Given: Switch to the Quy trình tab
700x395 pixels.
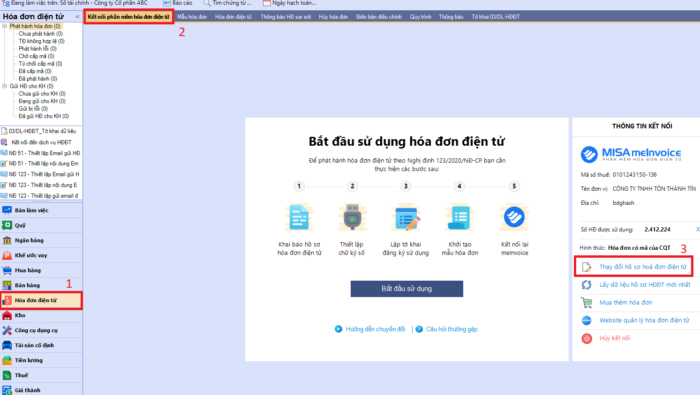Looking at the screenshot, I should coord(421,17).
